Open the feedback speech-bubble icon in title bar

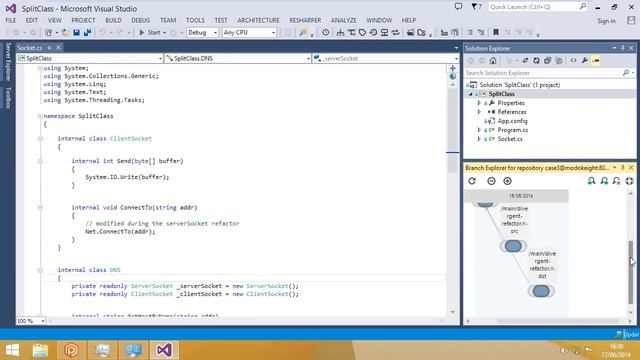tap(458, 7)
